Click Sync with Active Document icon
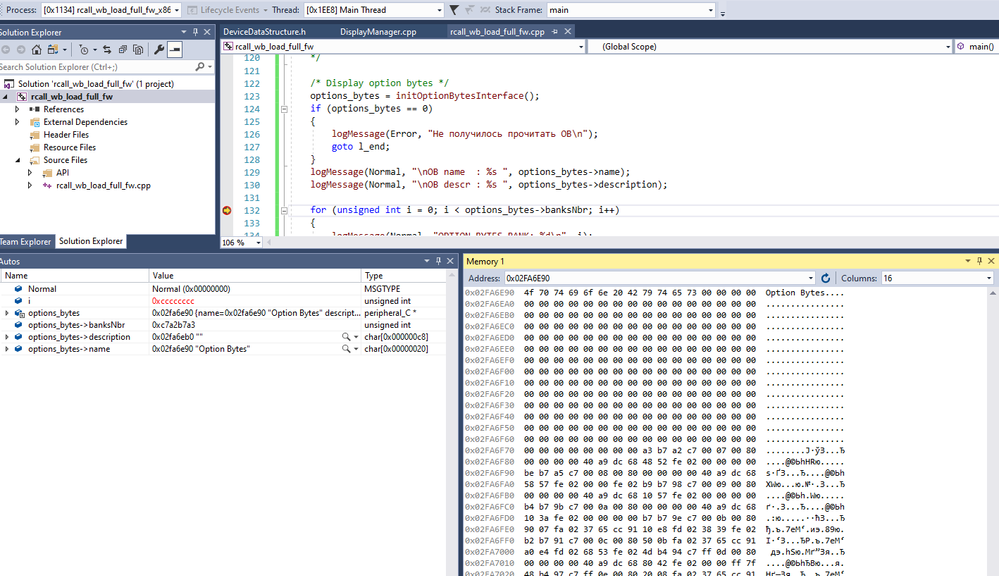 click(107, 49)
